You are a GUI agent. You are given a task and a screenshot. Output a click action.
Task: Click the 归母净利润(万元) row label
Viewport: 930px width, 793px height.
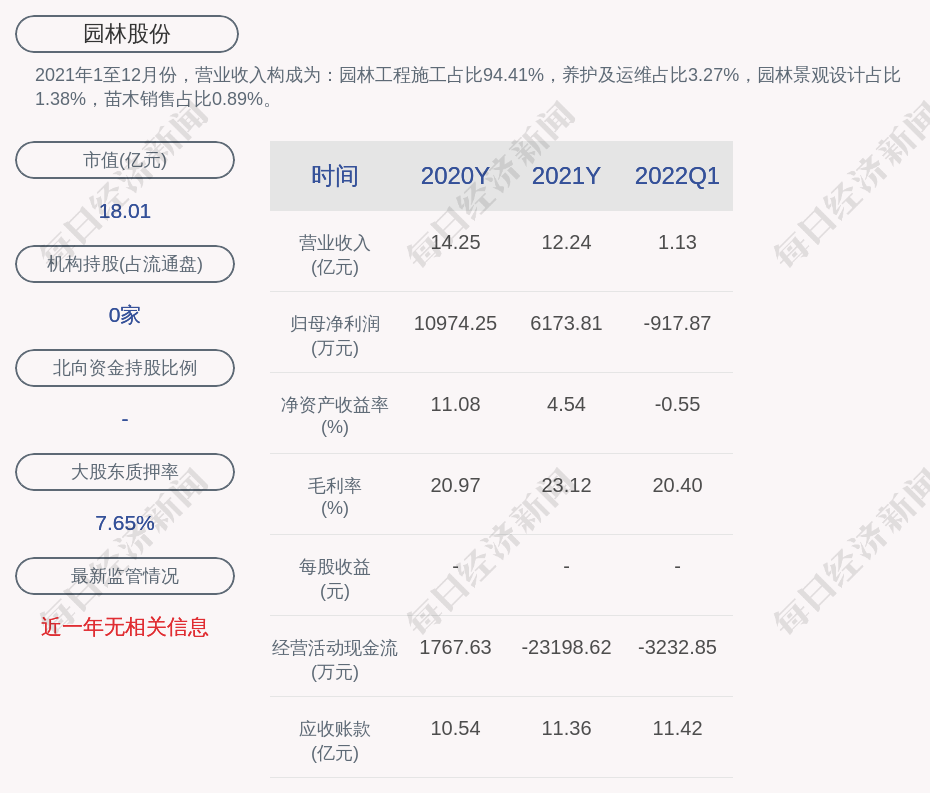335,336
